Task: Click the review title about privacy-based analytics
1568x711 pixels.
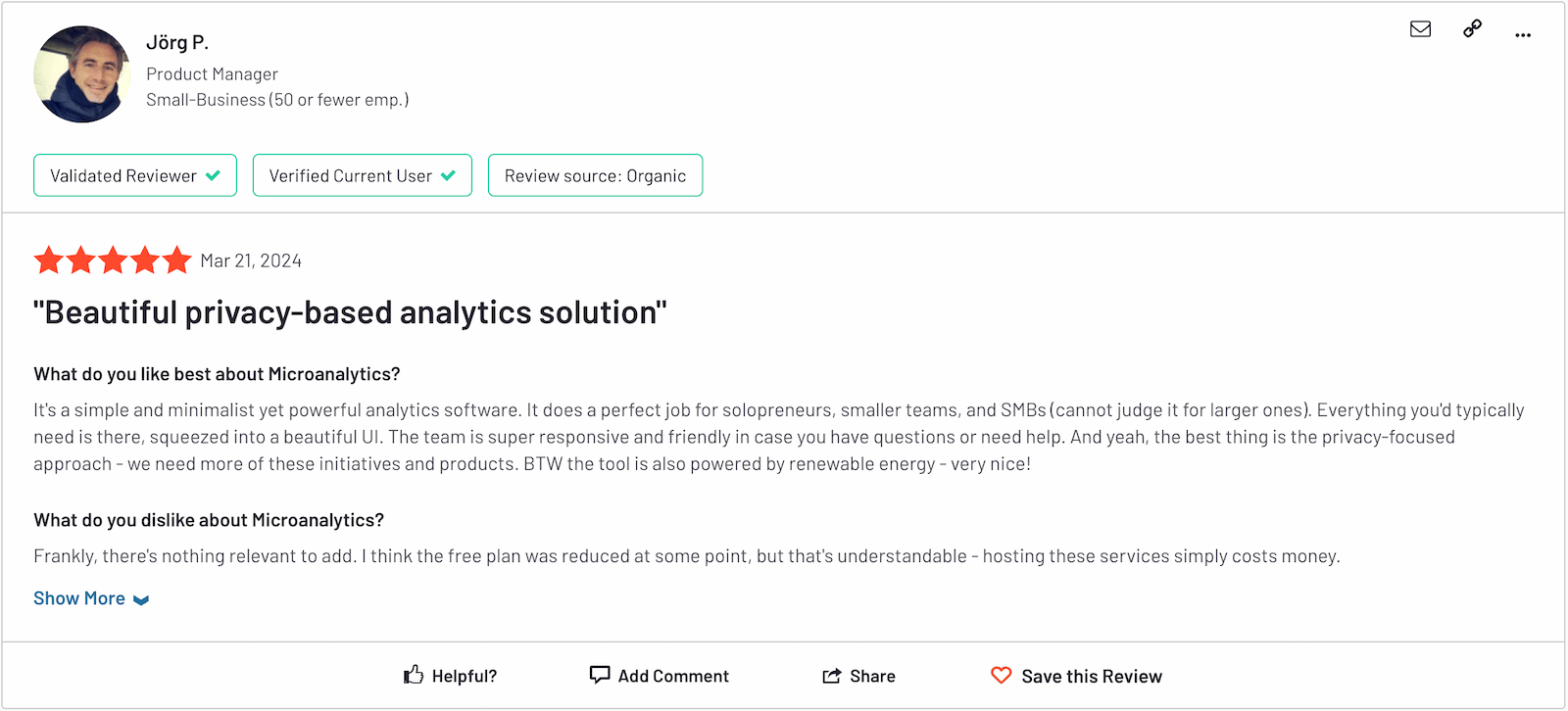Action: click(349, 311)
